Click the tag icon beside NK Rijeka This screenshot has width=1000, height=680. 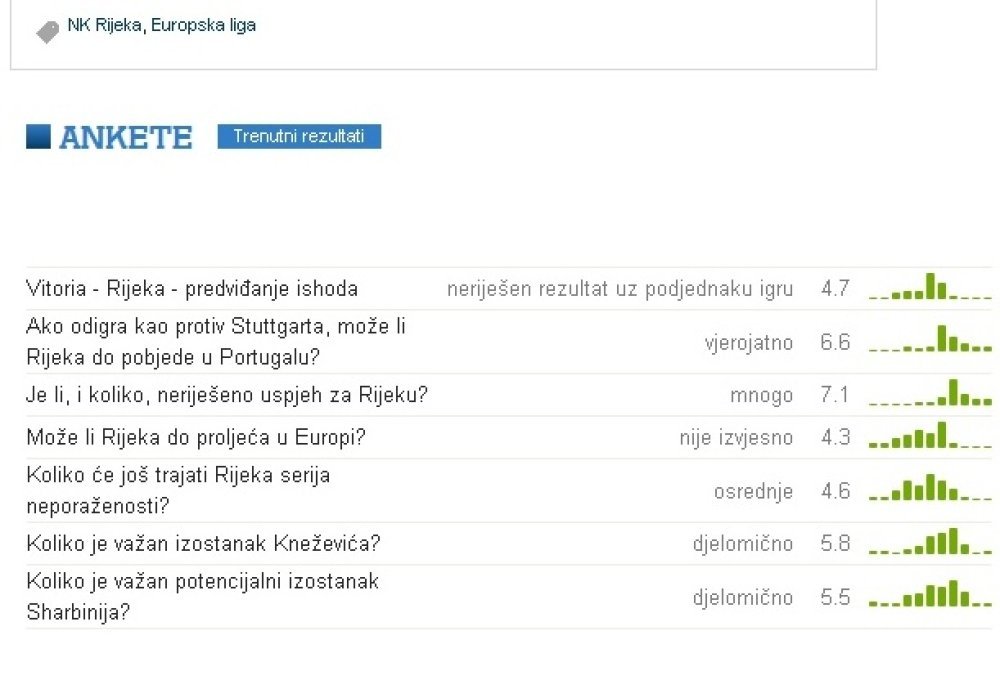47,32
